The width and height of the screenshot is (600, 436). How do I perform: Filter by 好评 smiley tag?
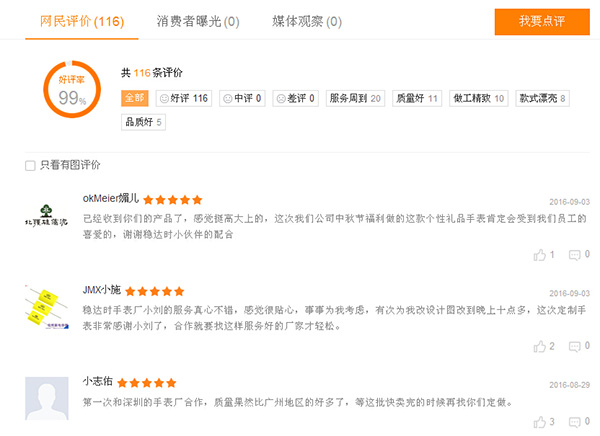pos(183,98)
